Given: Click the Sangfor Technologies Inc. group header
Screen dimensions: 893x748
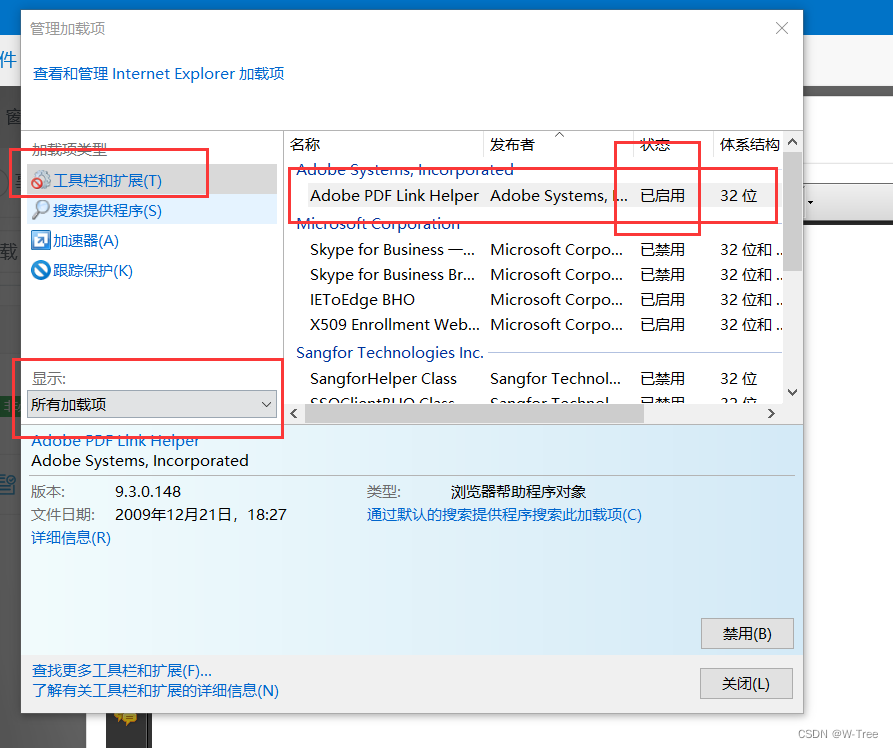Looking at the screenshot, I should (390, 353).
